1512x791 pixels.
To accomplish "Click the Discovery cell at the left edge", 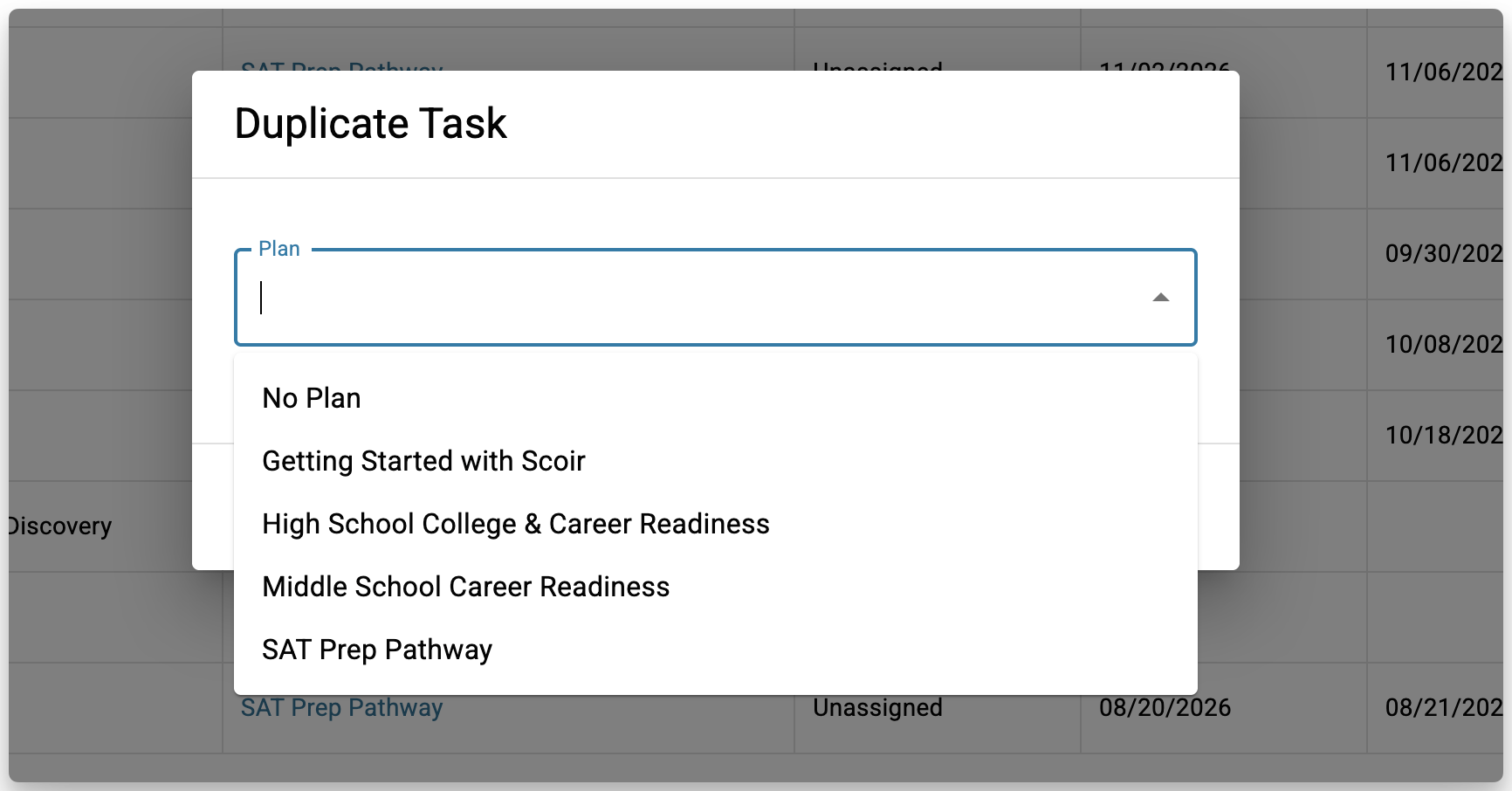I will tap(59, 526).
